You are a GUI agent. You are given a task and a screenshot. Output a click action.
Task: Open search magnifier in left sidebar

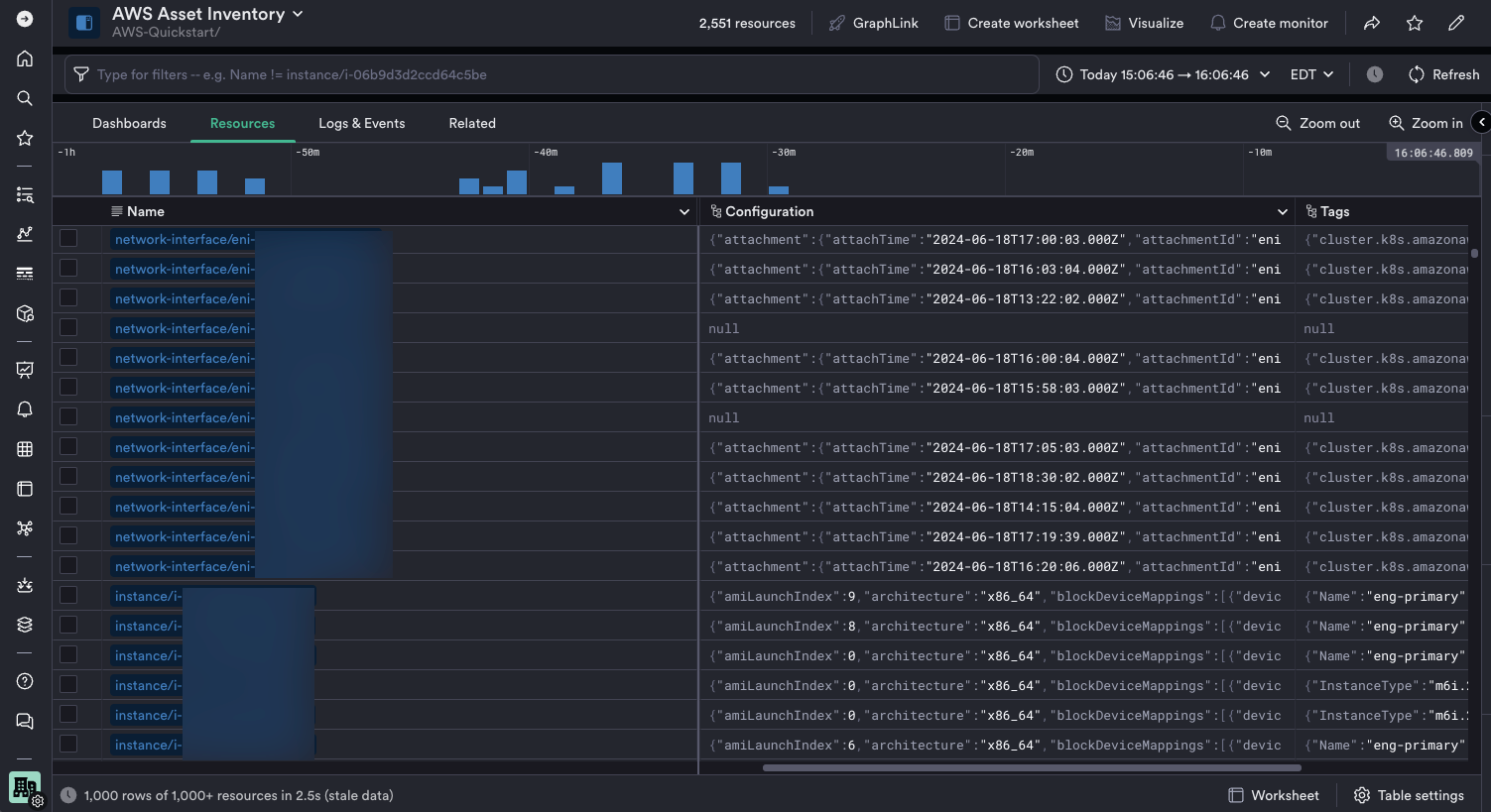(25, 98)
